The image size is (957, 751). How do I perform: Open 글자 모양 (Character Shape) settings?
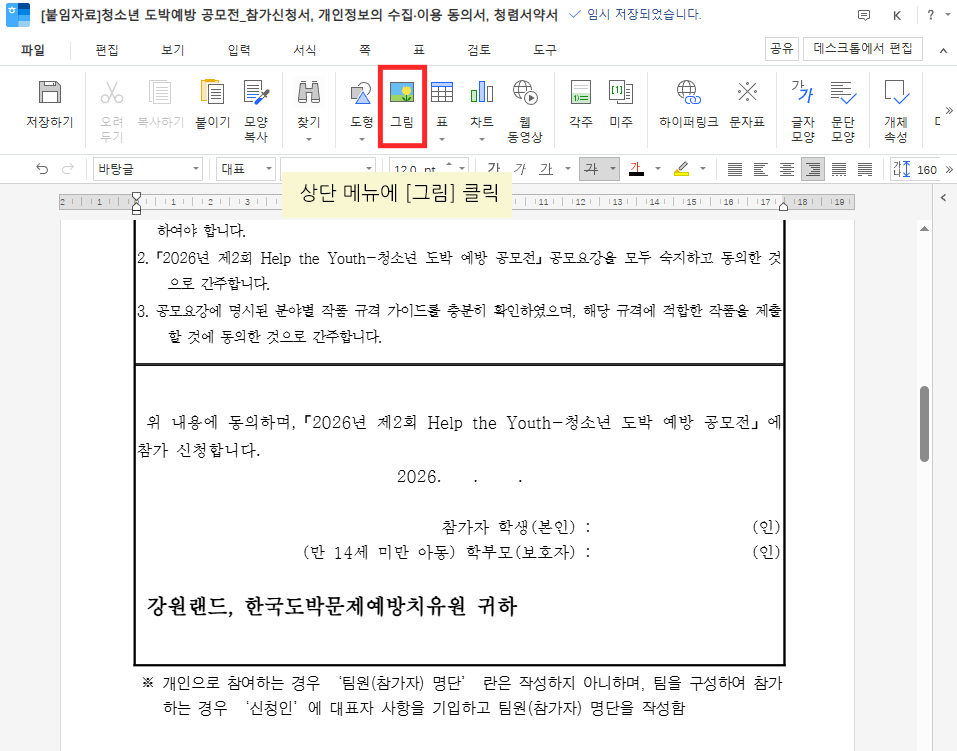[x=803, y=103]
